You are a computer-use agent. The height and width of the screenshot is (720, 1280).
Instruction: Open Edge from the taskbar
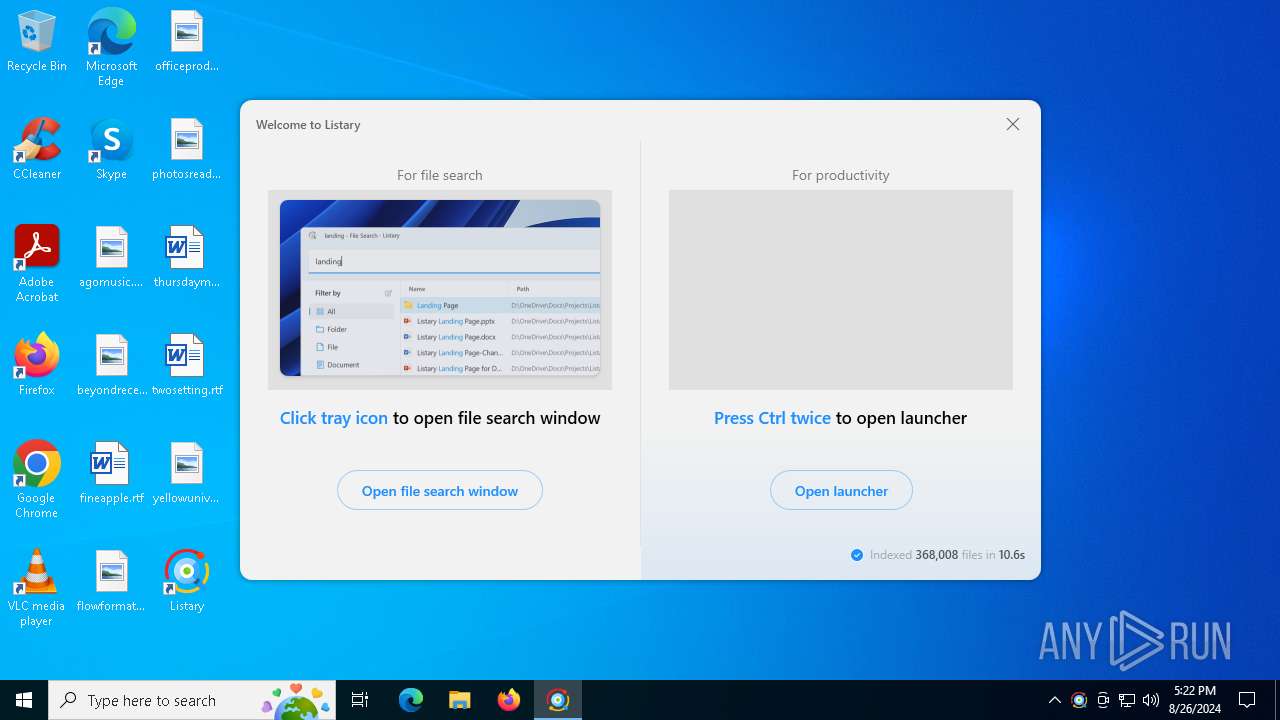[x=411, y=700]
